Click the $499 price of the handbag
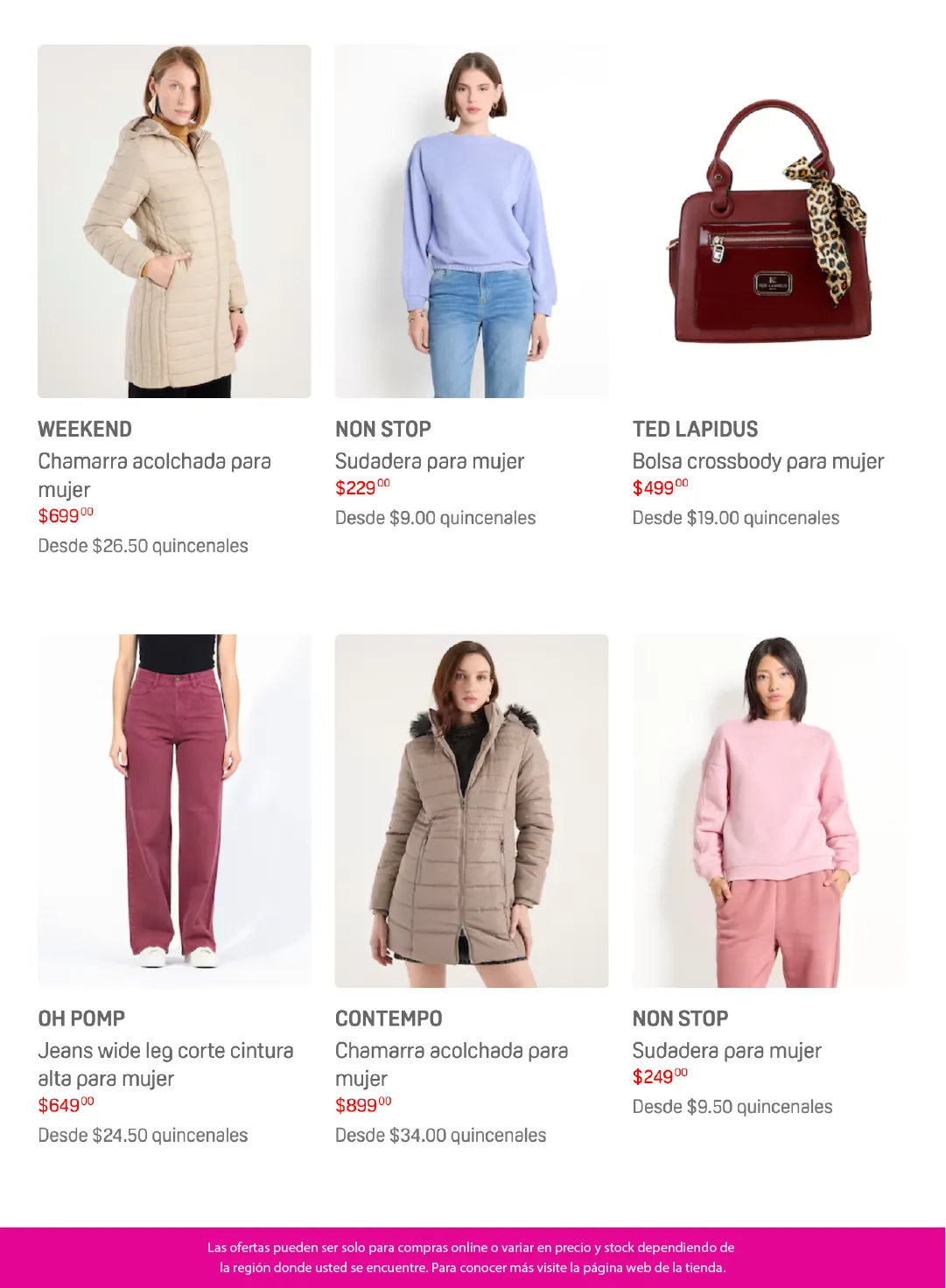The image size is (946, 1288). [661, 487]
